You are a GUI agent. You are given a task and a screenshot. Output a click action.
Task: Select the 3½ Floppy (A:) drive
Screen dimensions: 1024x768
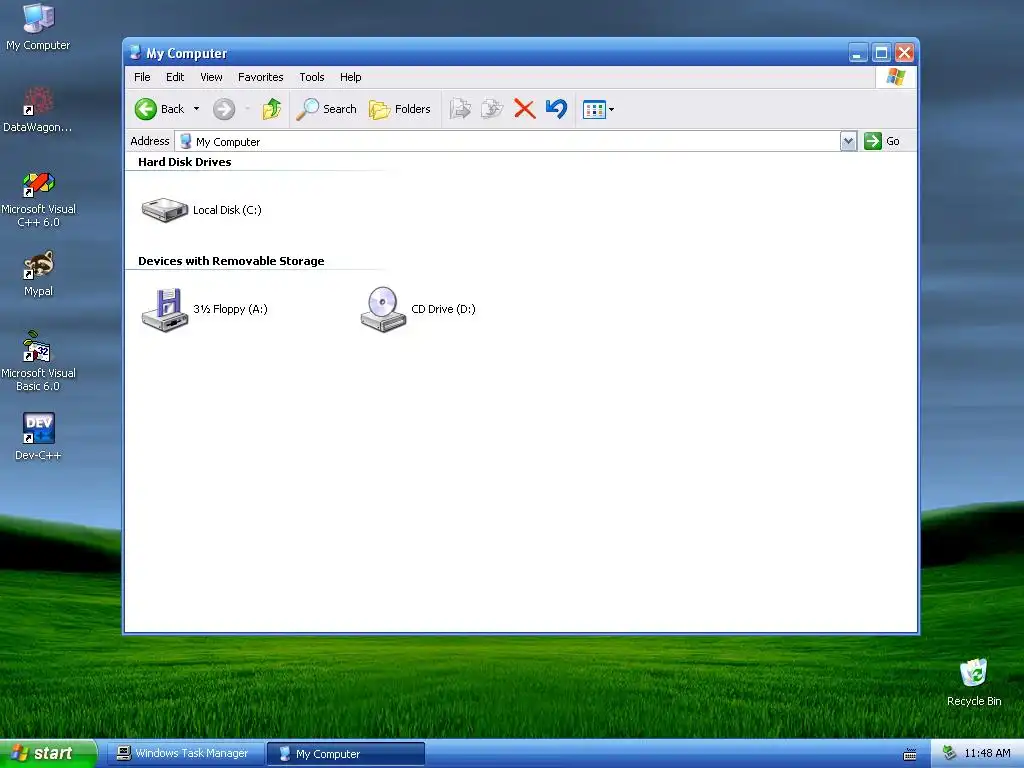(204, 310)
